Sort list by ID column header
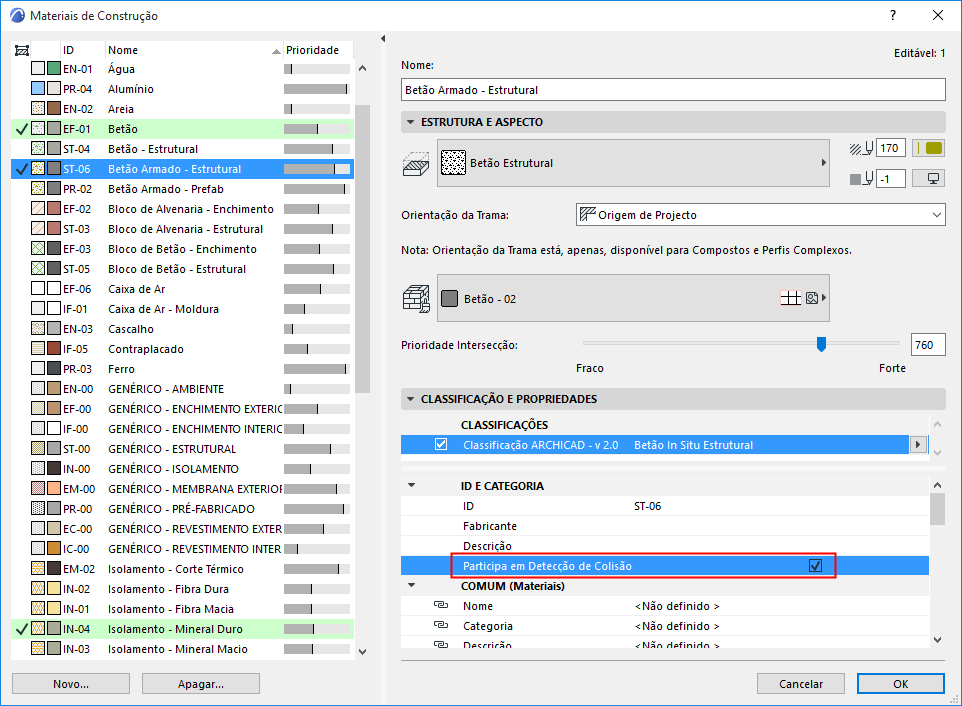 [x=68, y=50]
